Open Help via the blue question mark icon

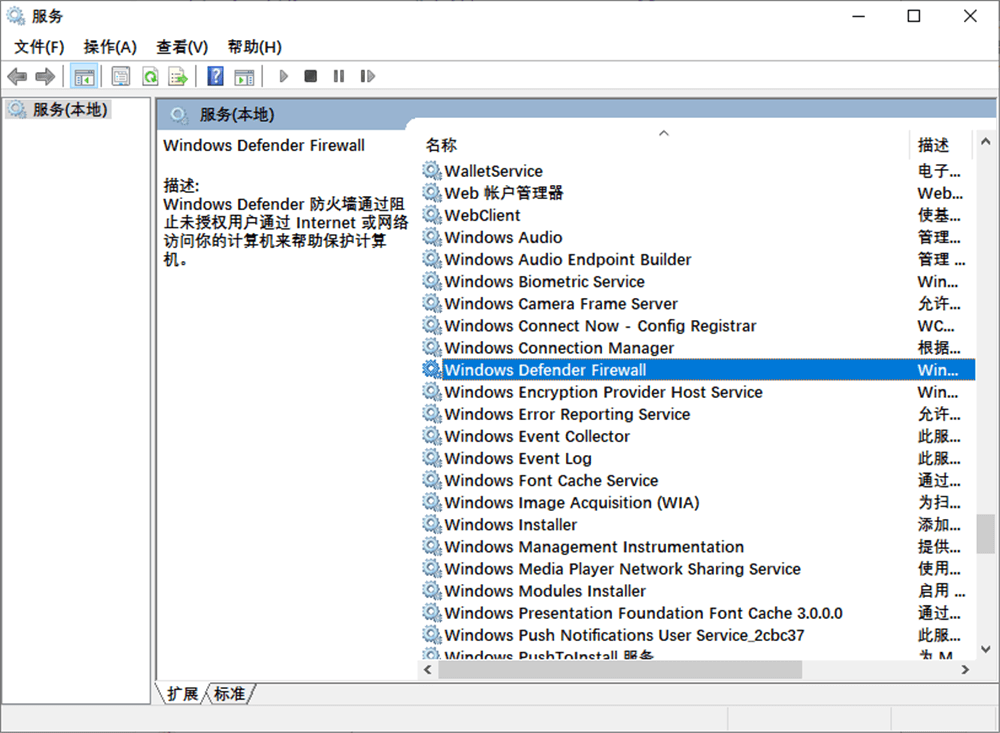[x=215, y=76]
